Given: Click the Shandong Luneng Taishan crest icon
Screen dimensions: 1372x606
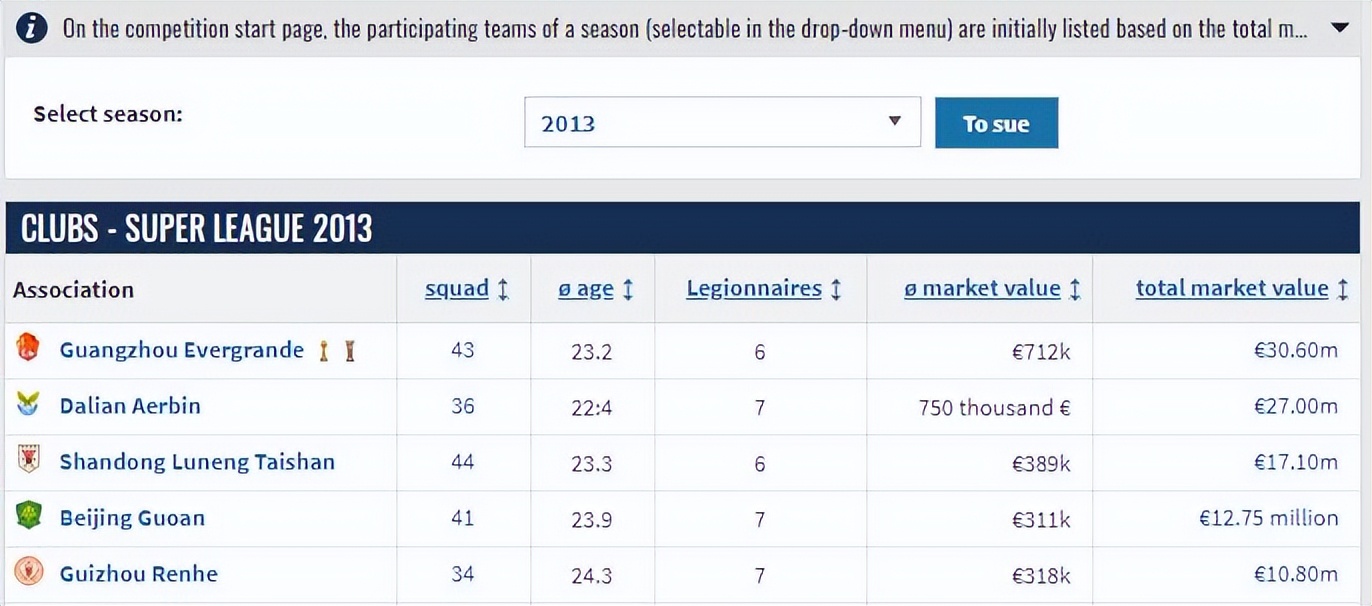Looking at the screenshot, I should click(x=28, y=461).
